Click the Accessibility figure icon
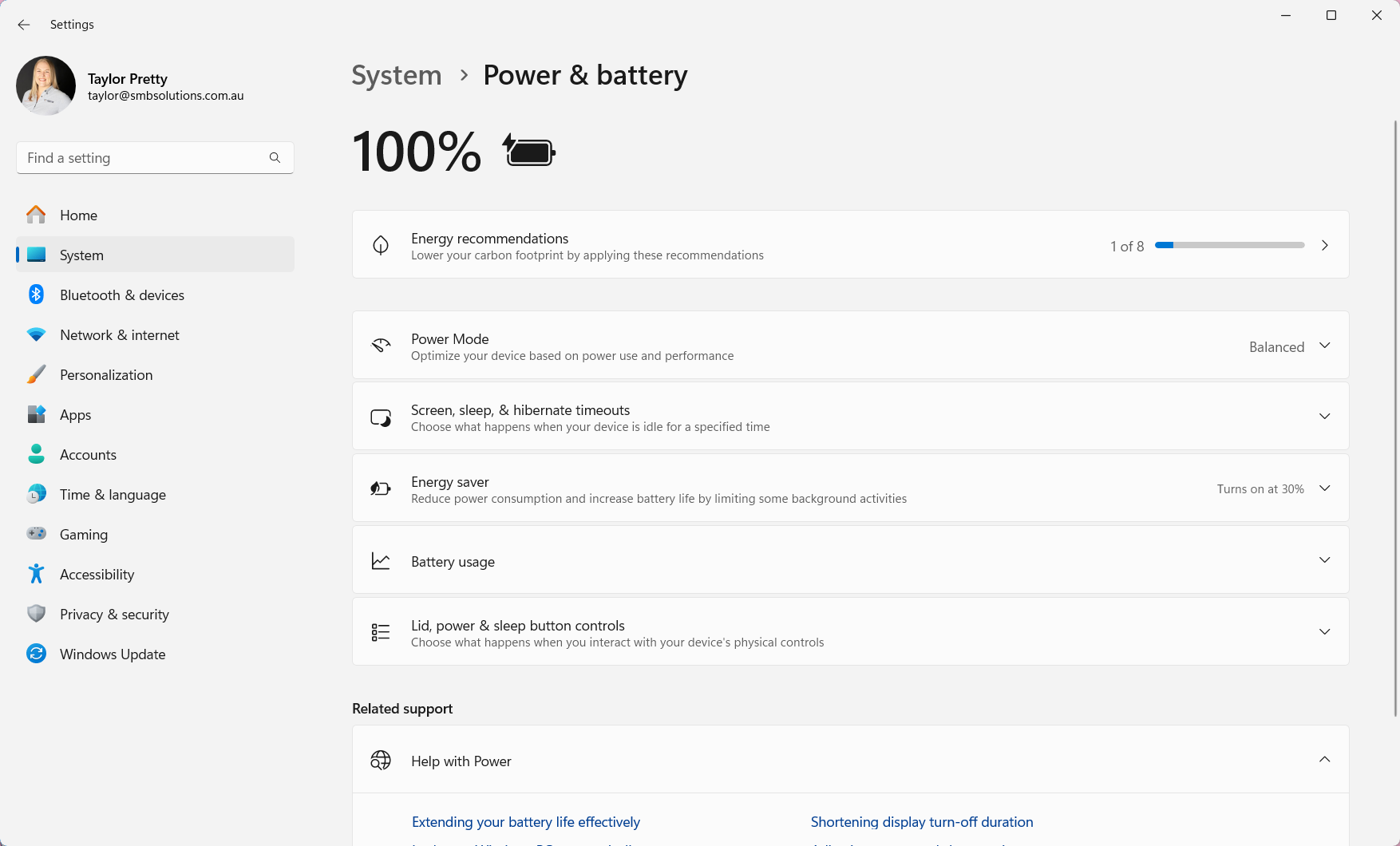The image size is (1400, 846). pyautogui.click(x=36, y=574)
